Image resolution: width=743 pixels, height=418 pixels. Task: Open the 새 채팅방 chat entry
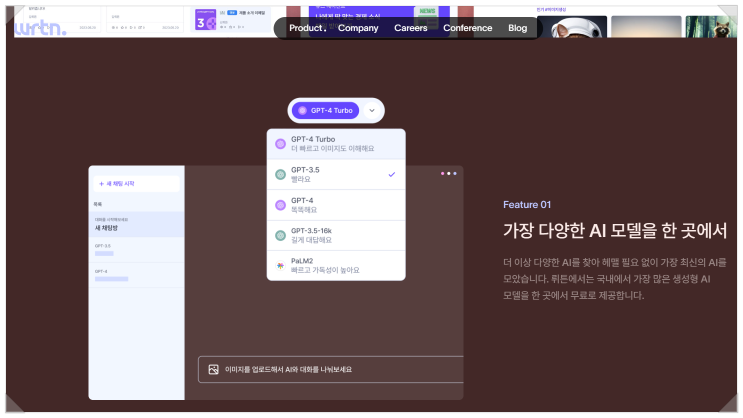[x=136, y=224]
